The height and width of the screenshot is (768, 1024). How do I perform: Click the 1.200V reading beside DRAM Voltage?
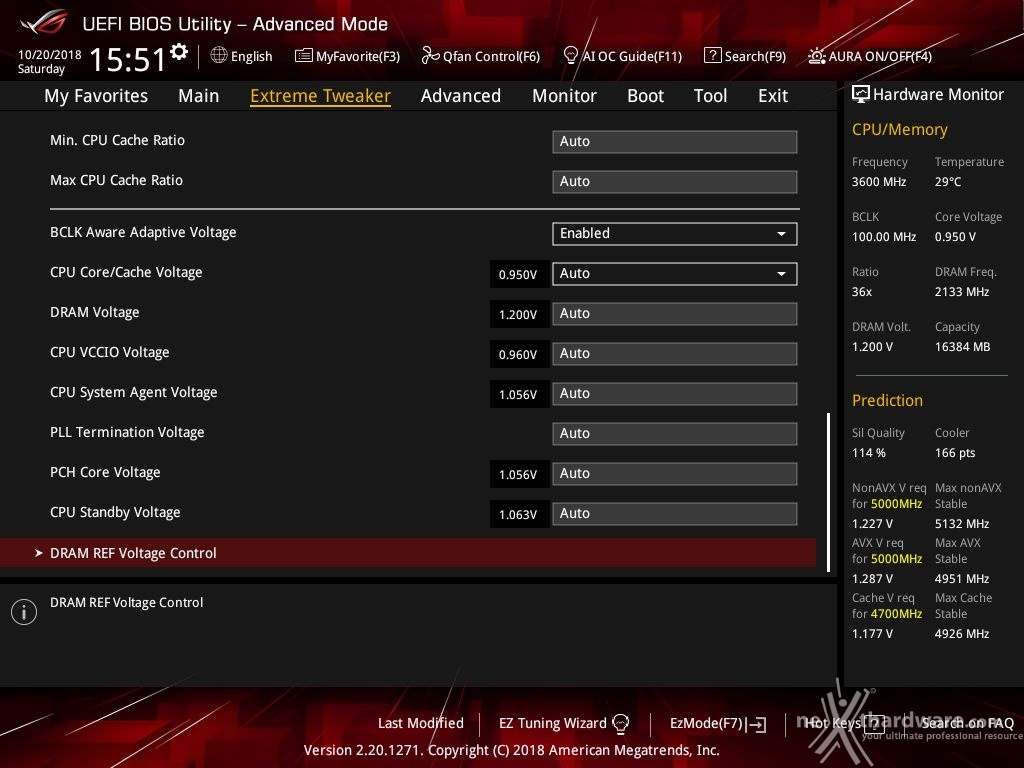coord(519,314)
